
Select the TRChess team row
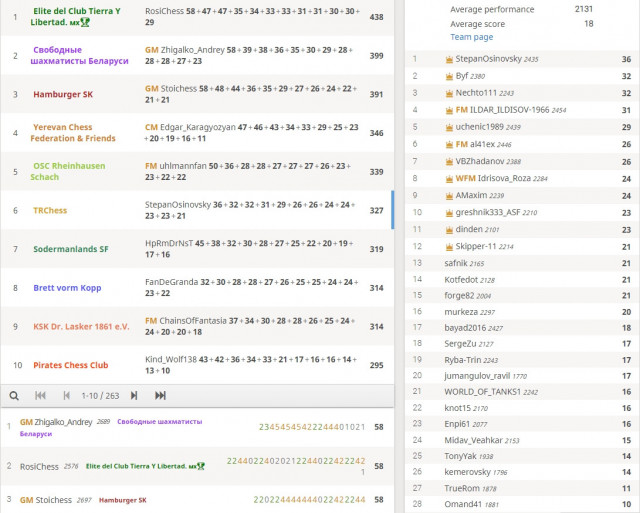(x=197, y=210)
